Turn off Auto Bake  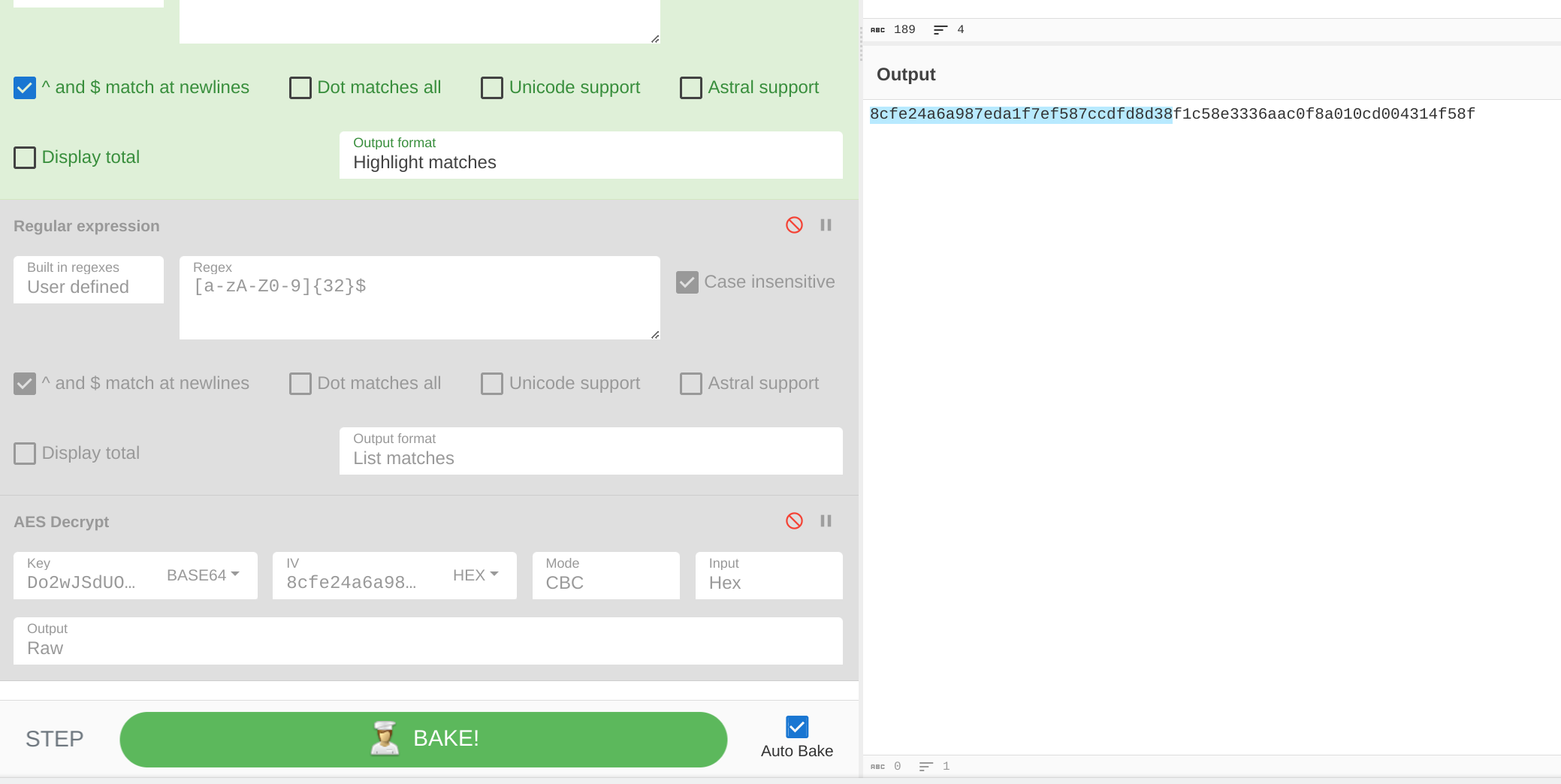(x=797, y=727)
